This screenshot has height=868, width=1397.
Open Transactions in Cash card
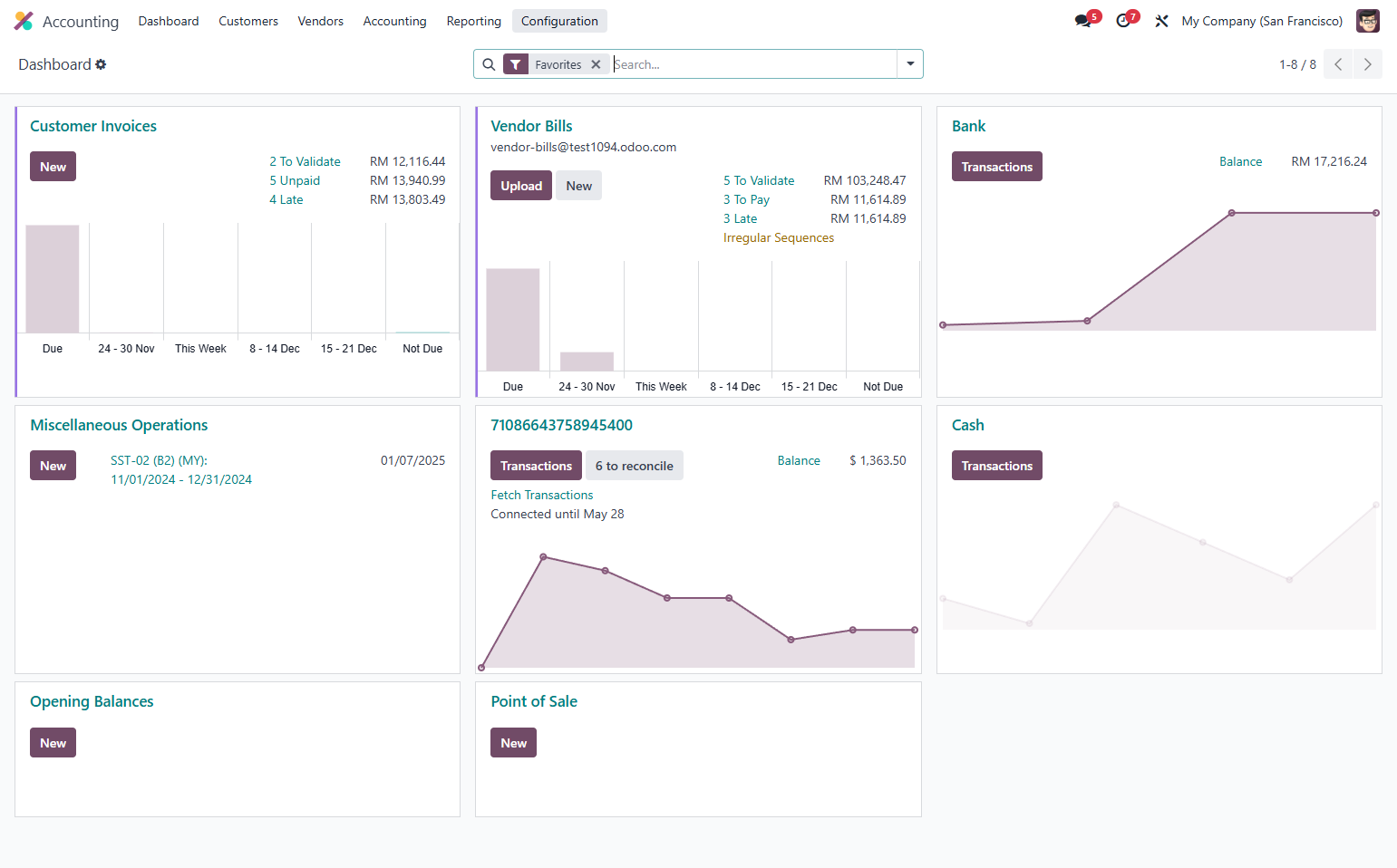click(996, 466)
